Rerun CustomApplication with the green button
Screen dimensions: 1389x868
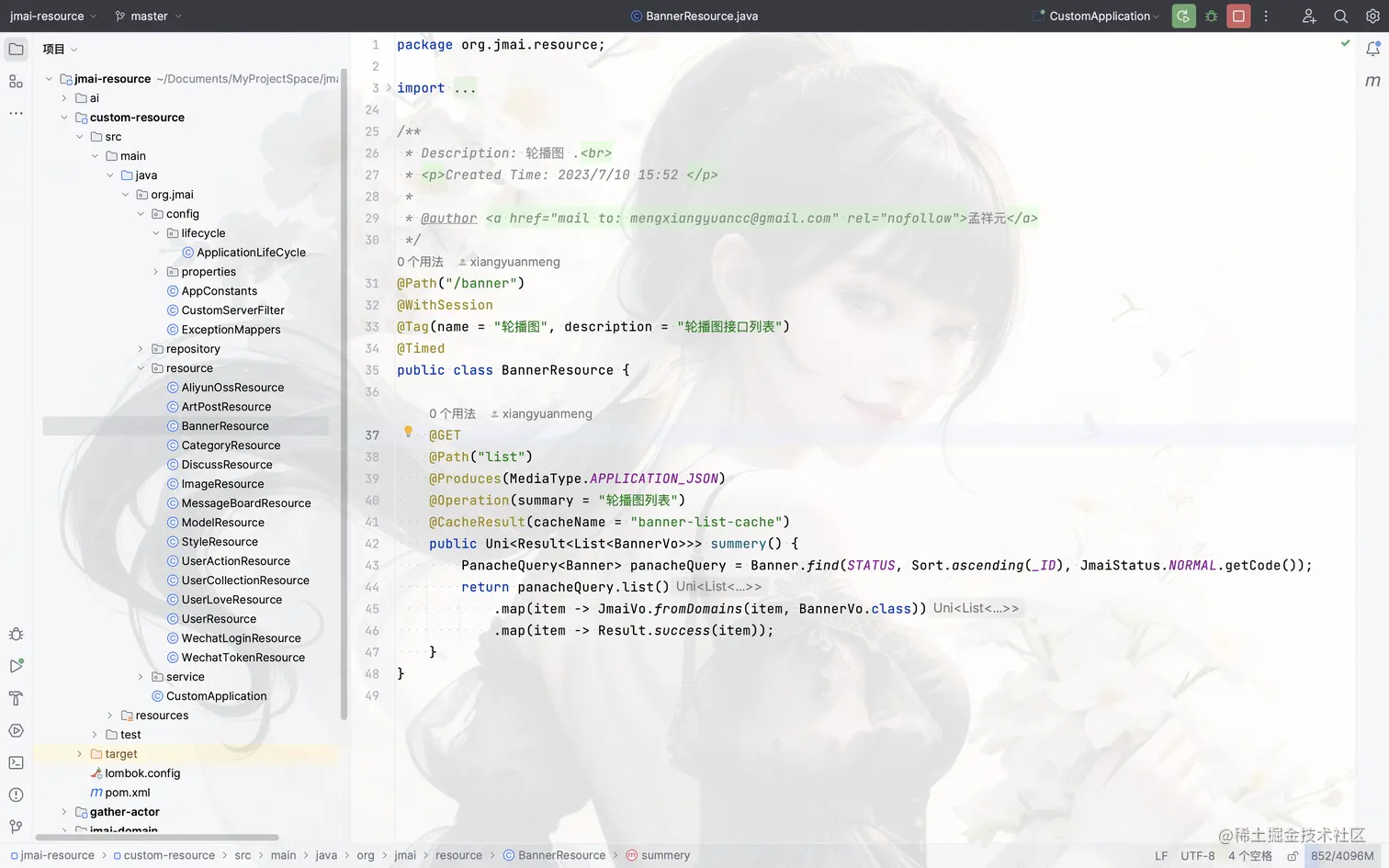(x=1183, y=16)
